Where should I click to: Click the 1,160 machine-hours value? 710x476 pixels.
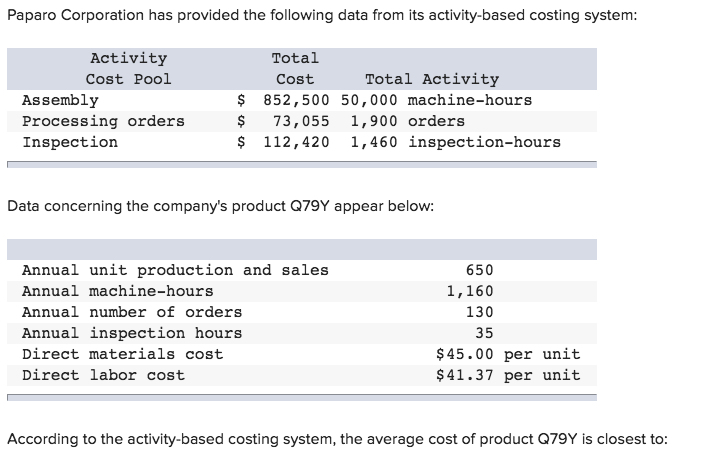pos(470,291)
